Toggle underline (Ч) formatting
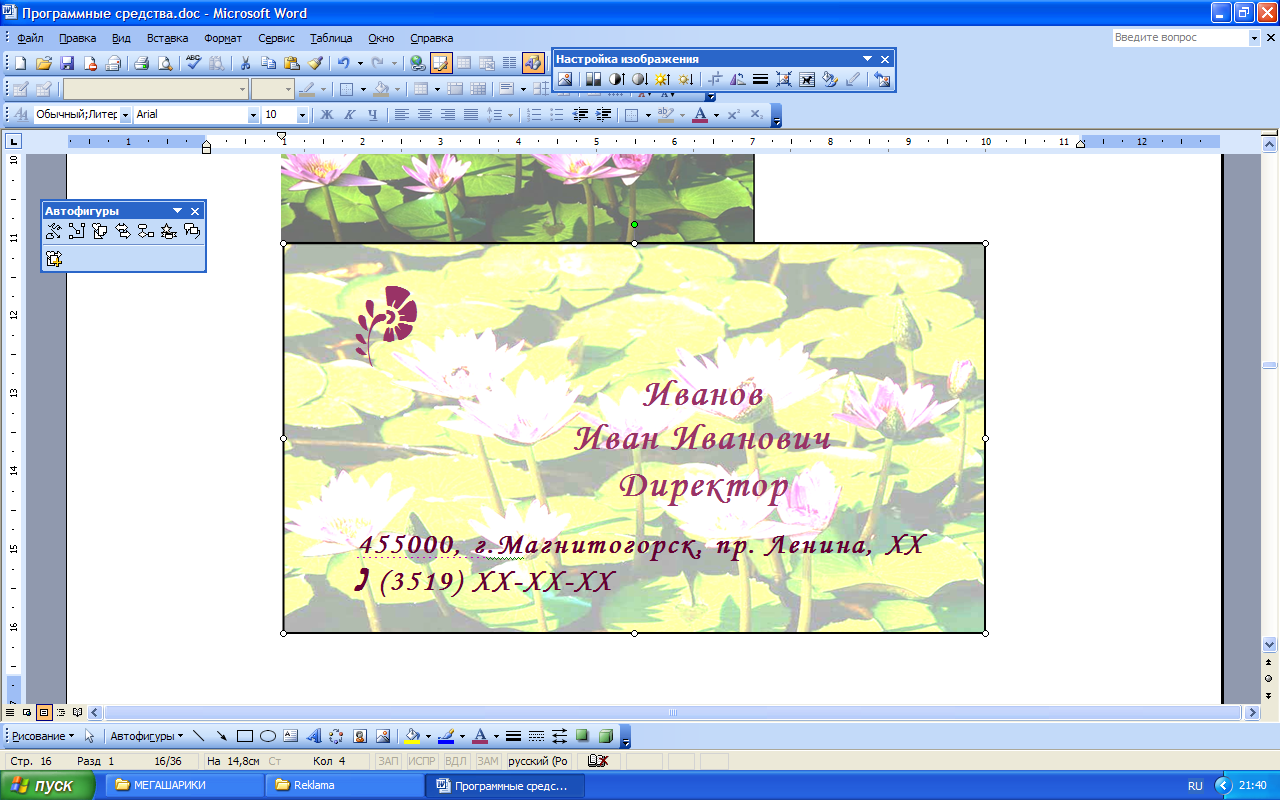Viewport: 1280px width, 800px height. click(x=372, y=114)
